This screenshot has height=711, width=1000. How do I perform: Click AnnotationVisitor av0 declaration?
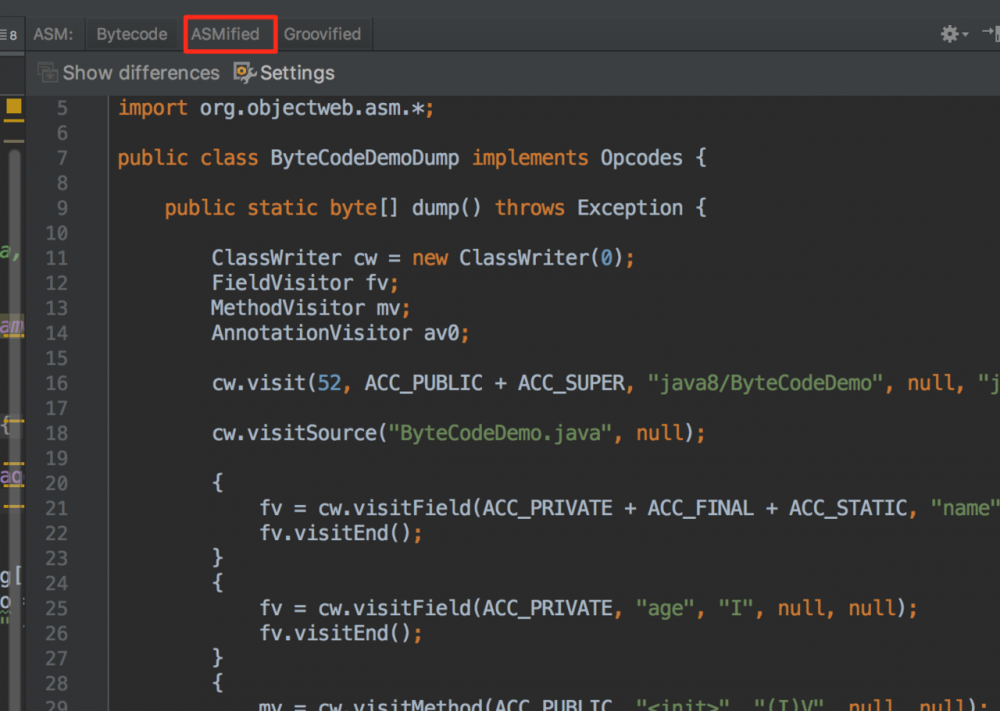340,333
